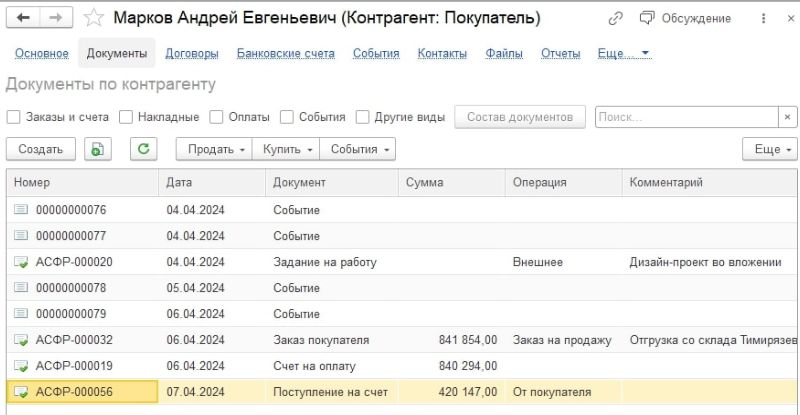Open the Контакты tab
The image size is (800, 415).
[x=442, y=53]
